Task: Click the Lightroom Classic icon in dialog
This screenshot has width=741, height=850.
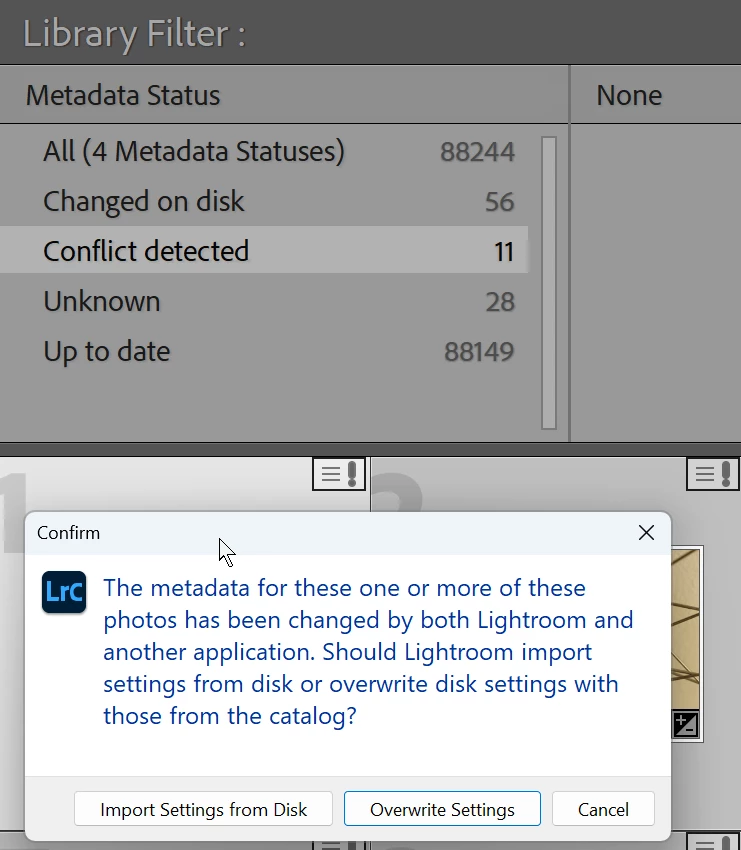Action: (64, 592)
